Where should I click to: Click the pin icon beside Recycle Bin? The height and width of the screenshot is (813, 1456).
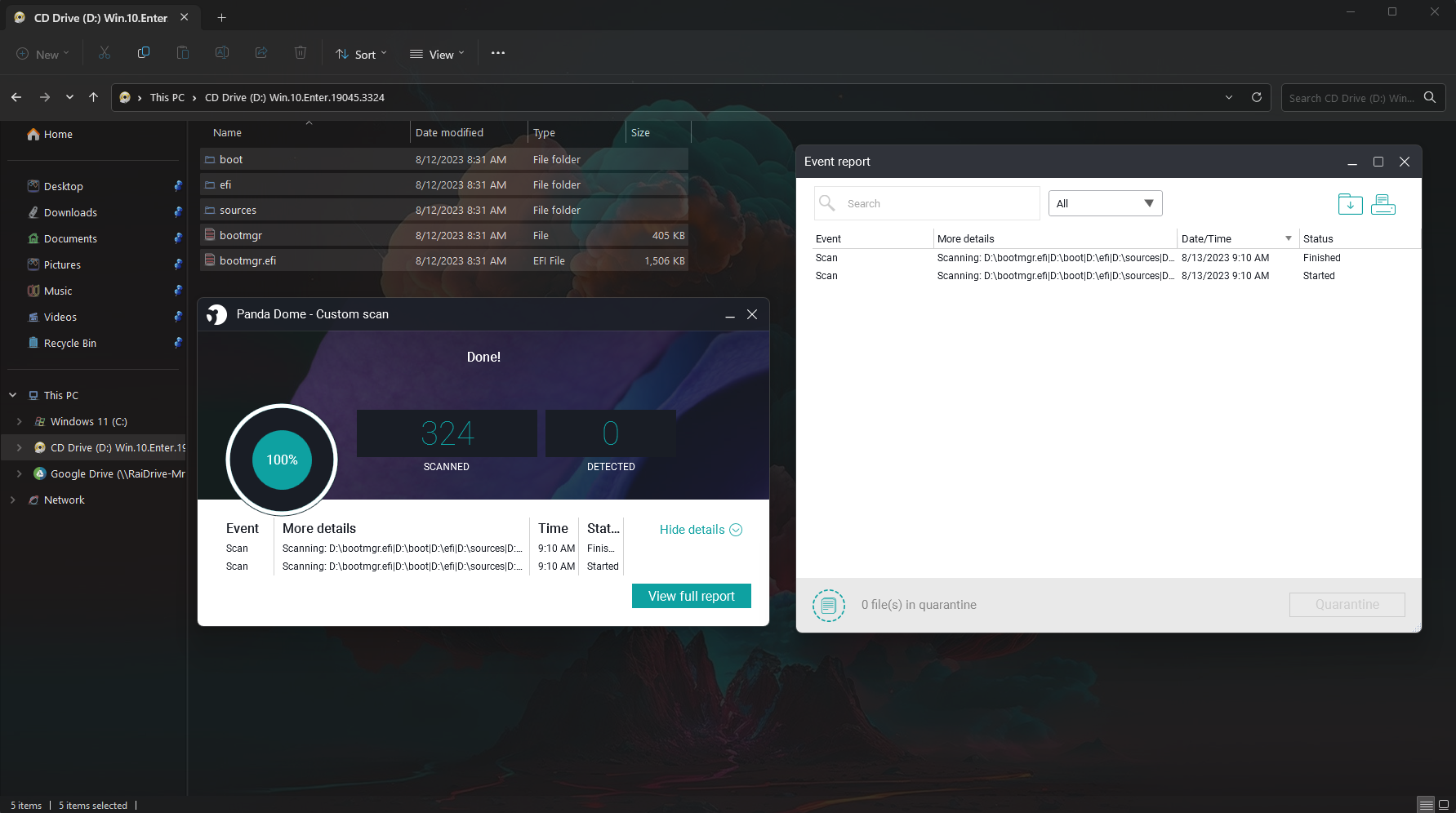178,343
